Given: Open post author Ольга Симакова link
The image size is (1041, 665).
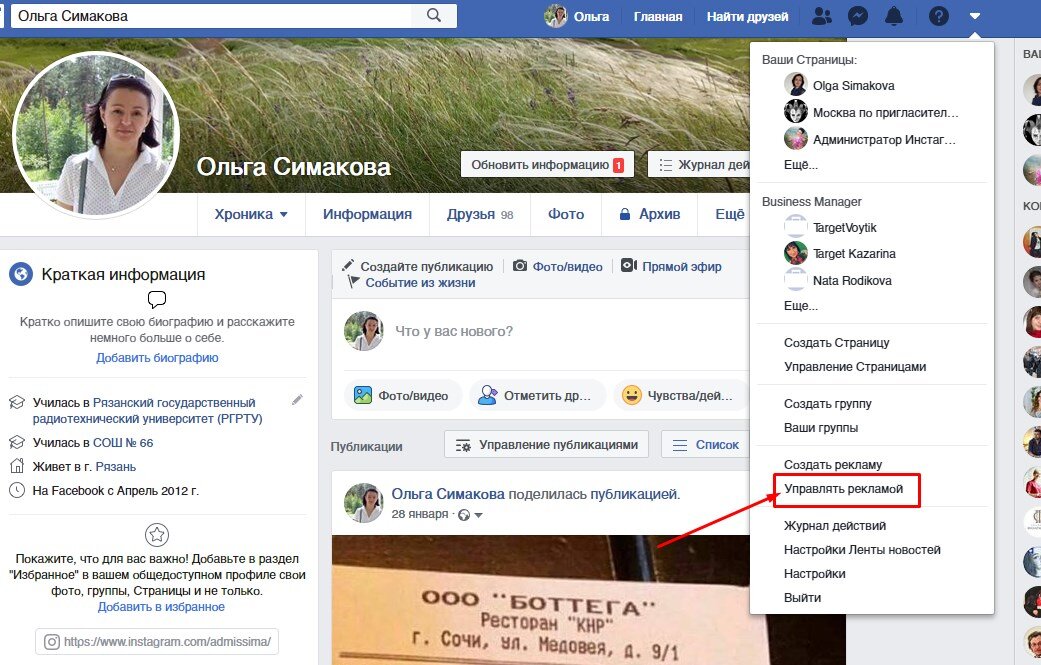Looking at the screenshot, I should point(448,494).
